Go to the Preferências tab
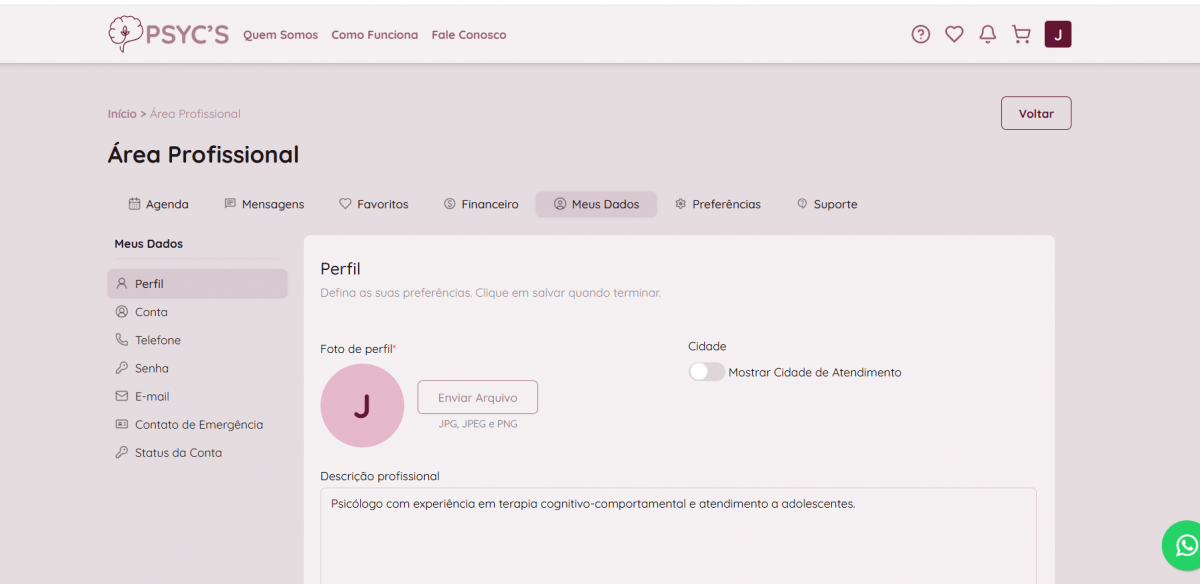Viewport: 1200px width, 584px height. click(717, 204)
